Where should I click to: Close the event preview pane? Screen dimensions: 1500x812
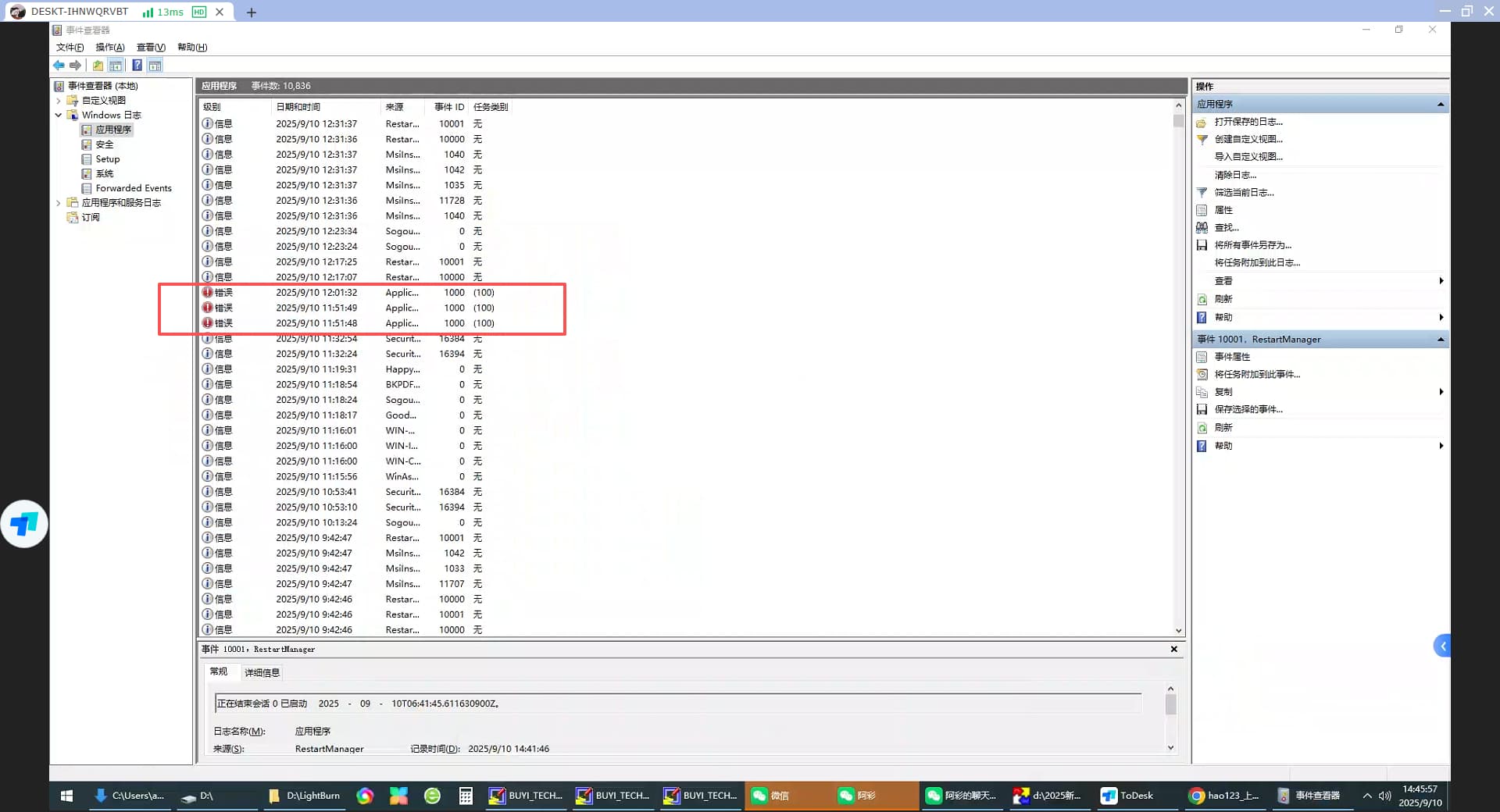click(1173, 650)
